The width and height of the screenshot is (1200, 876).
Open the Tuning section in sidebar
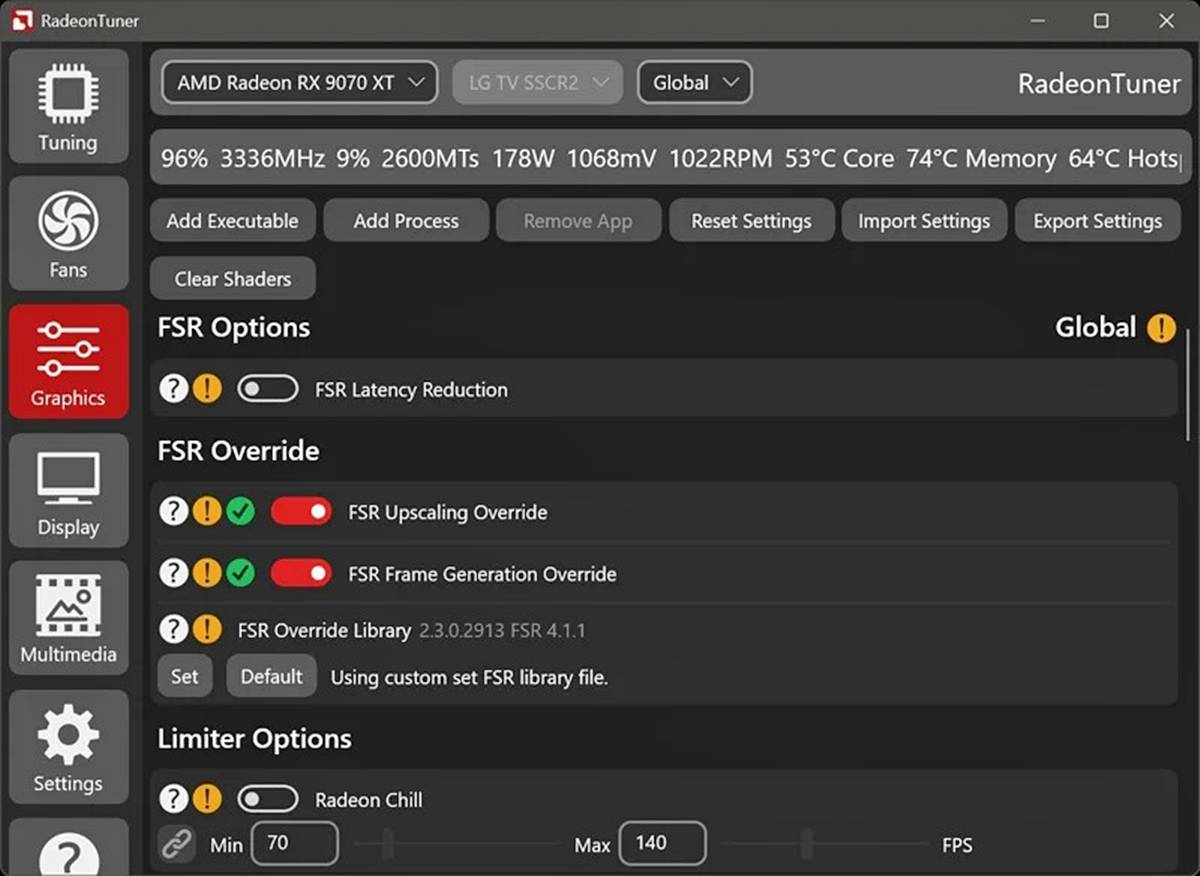tap(68, 106)
